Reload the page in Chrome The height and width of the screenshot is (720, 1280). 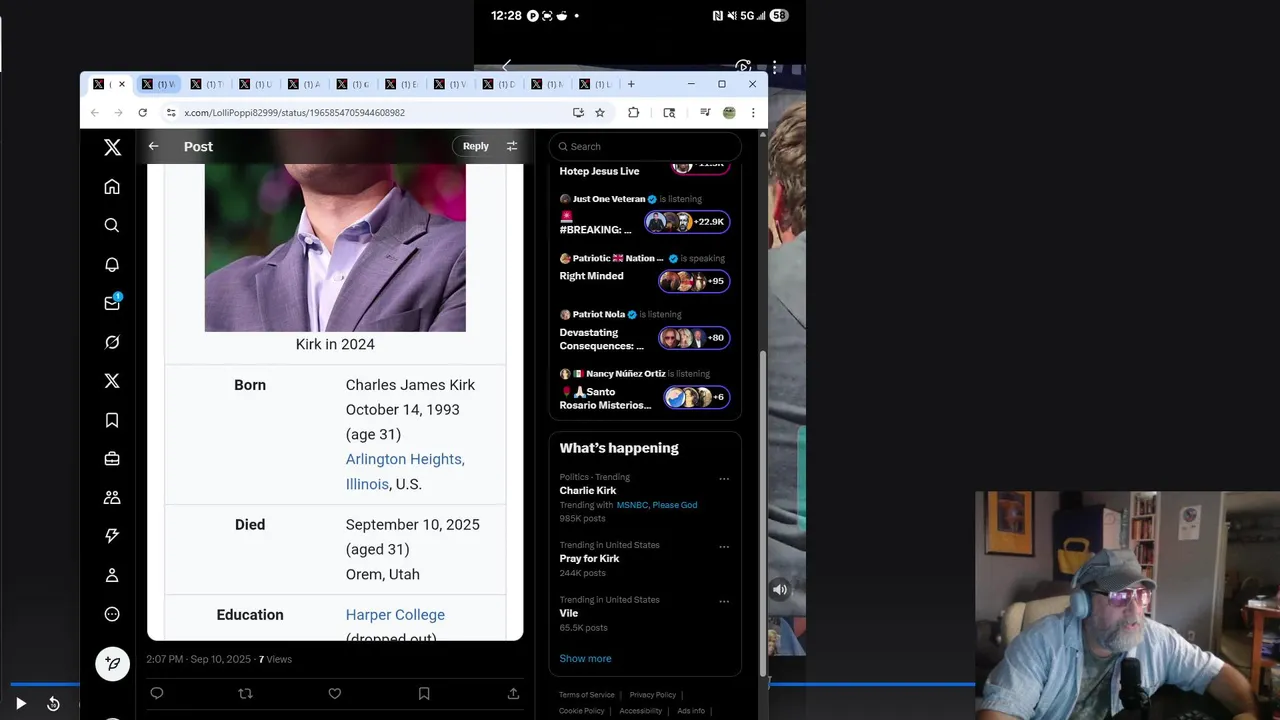[x=143, y=113]
